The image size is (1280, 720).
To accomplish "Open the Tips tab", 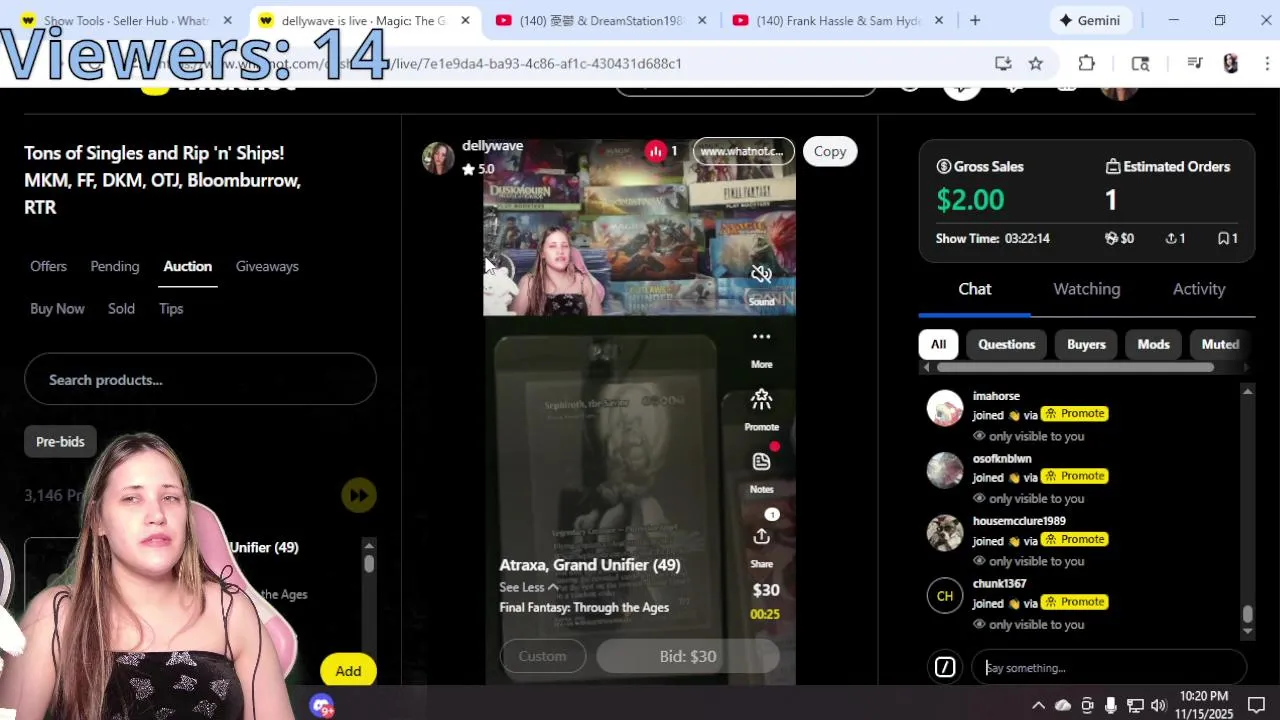I will (x=171, y=308).
